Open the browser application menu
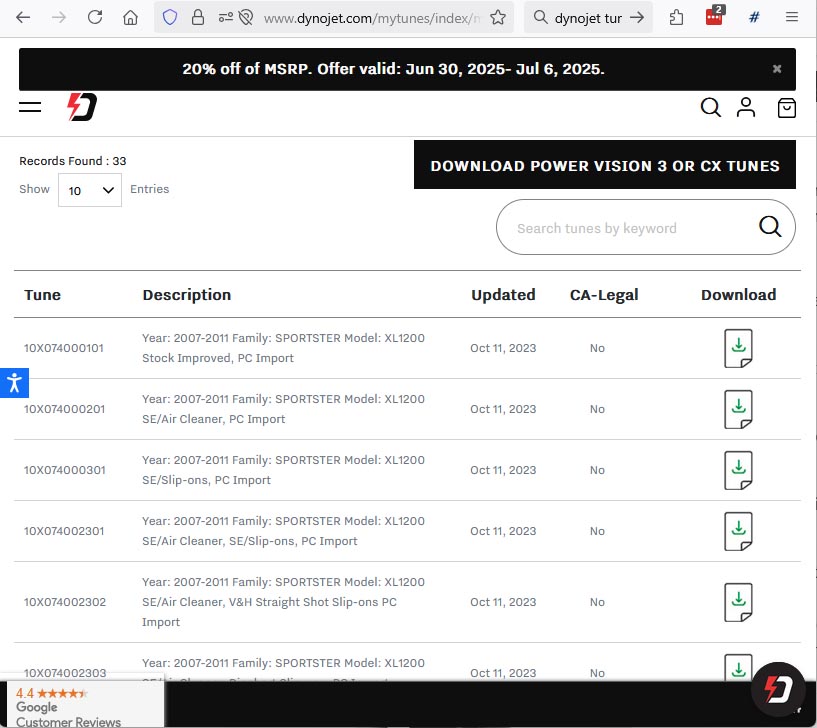The image size is (817, 728). [792, 17]
